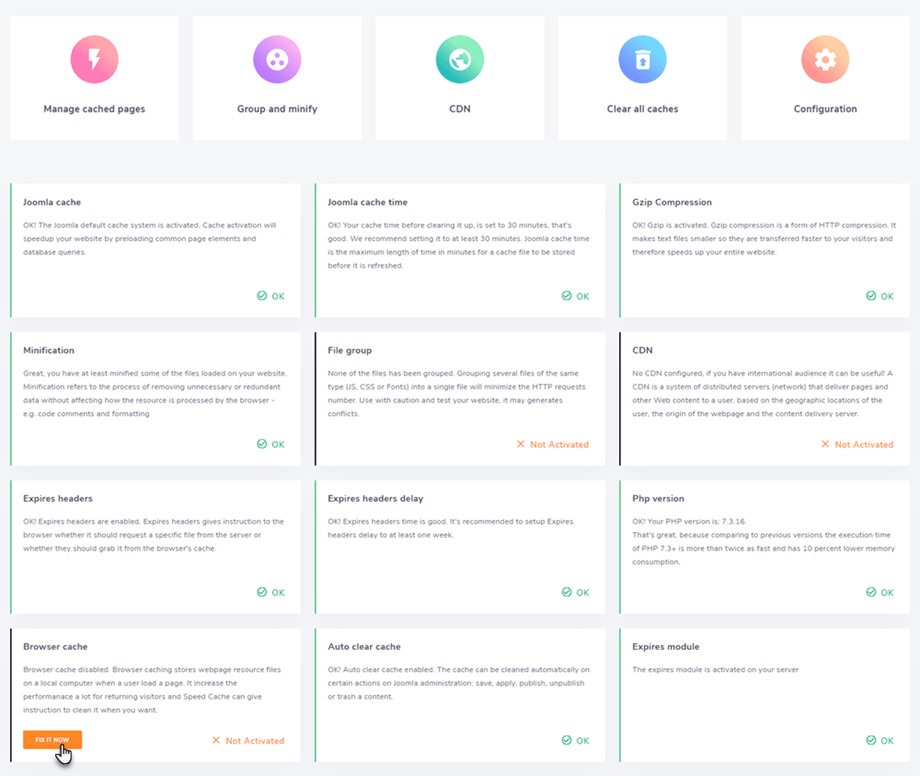Click the Joomla cache time card title
The height and width of the screenshot is (776, 920).
coord(367,202)
